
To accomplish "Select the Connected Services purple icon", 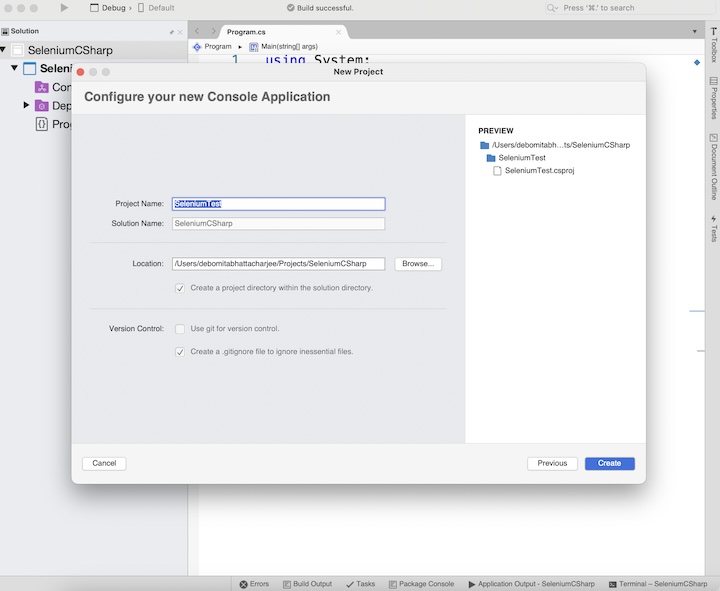I will coord(42,87).
